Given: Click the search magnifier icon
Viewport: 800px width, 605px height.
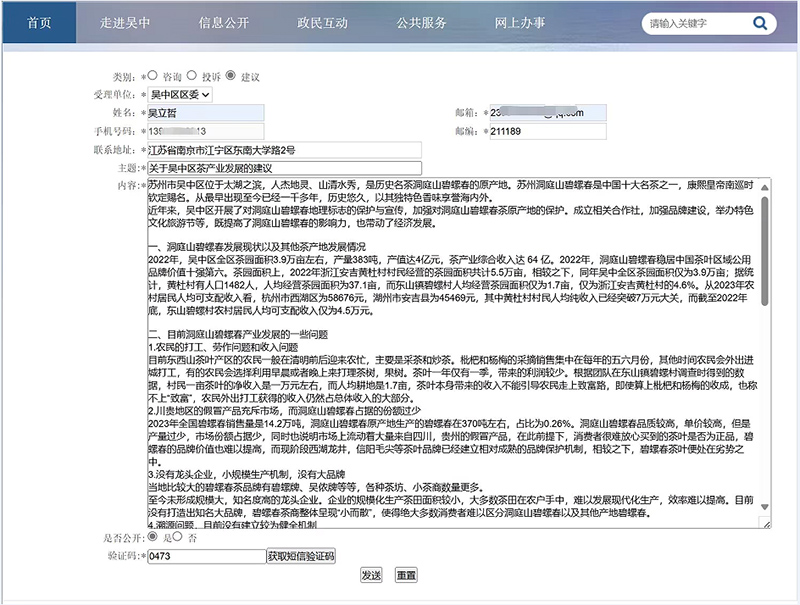Looking at the screenshot, I should pyautogui.click(x=760, y=23).
